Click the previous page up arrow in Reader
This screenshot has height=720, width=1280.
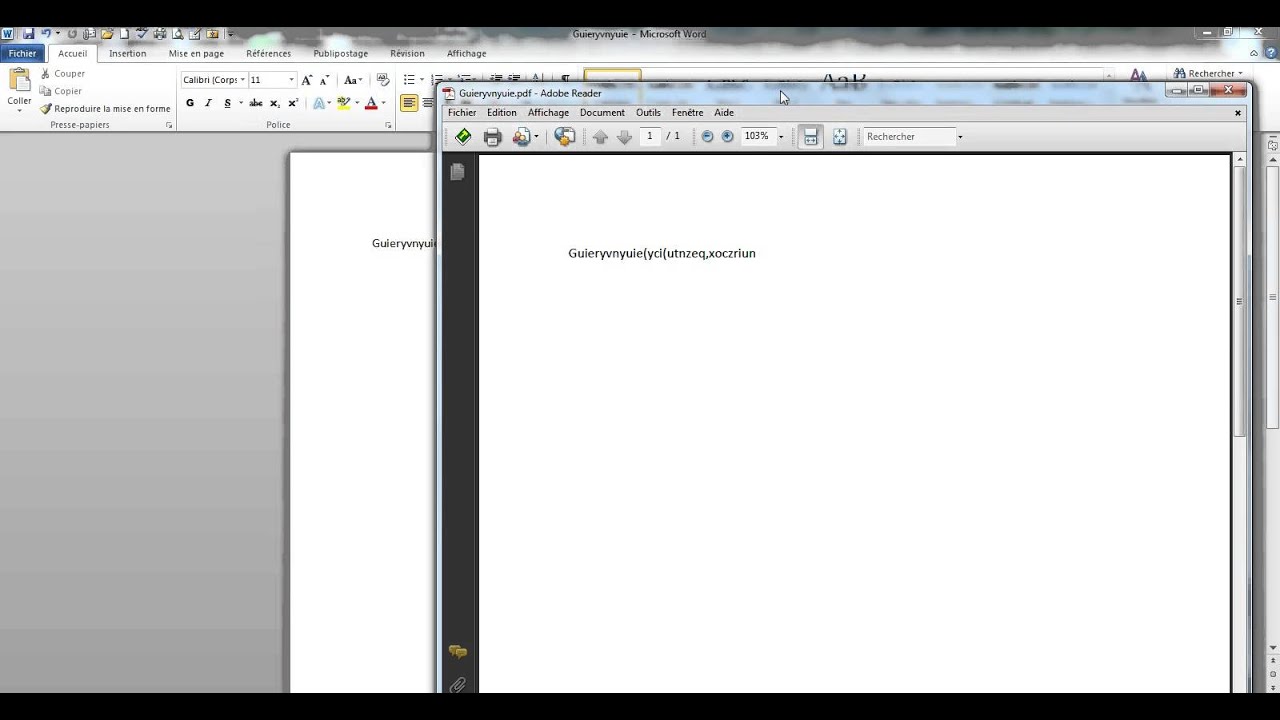pos(600,137)
